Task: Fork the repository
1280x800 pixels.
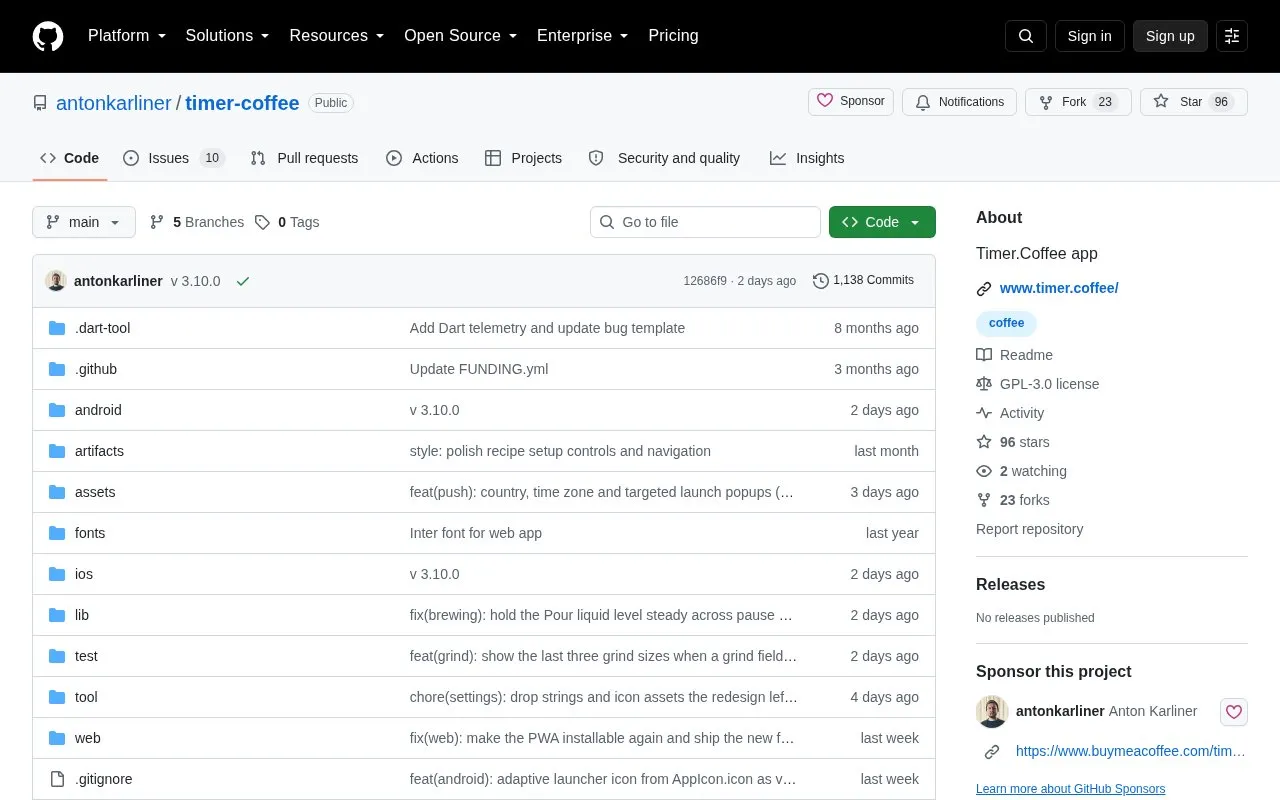Action: click(x=1078, y=102)
